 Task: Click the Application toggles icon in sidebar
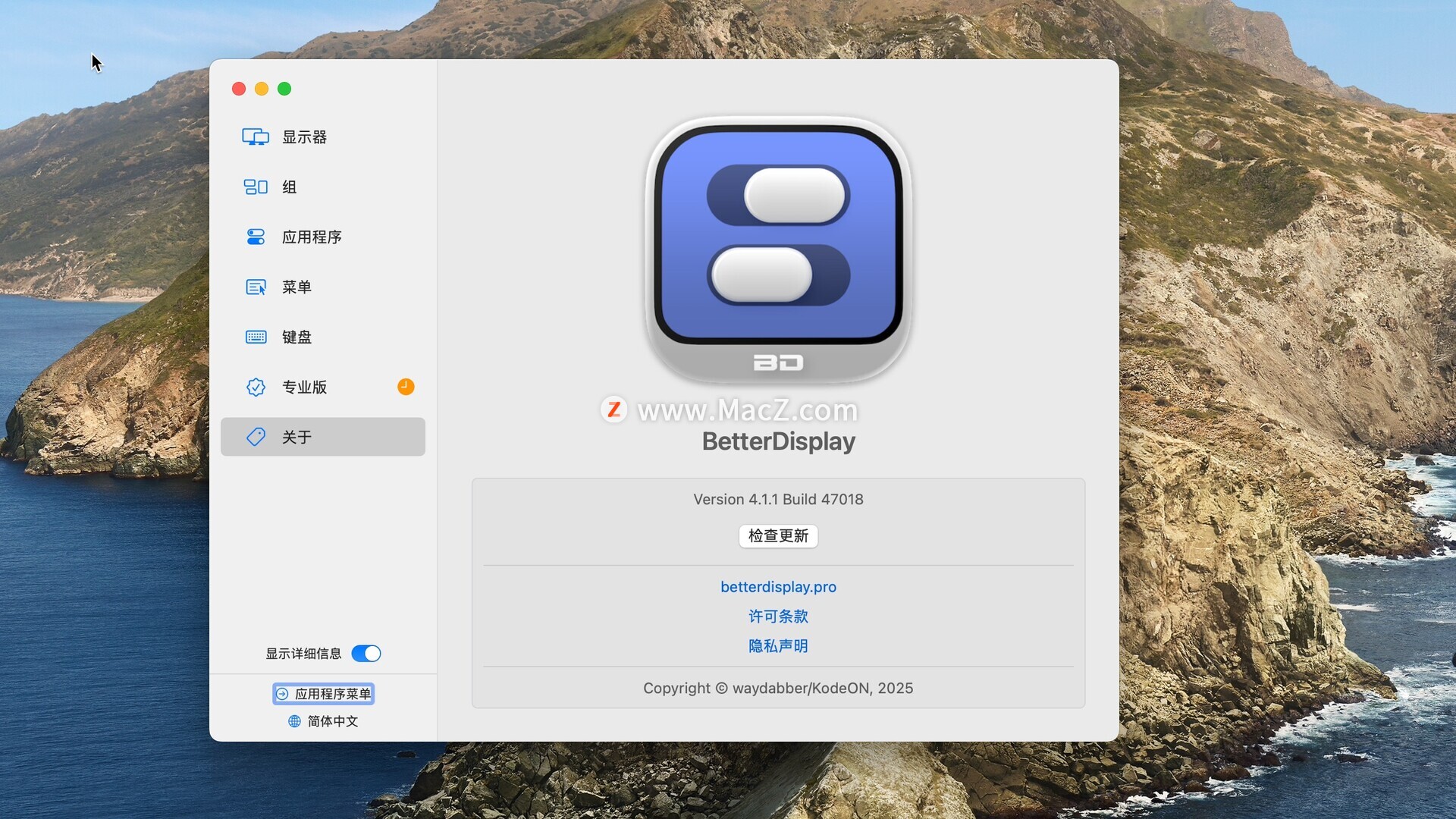[256, 237]
